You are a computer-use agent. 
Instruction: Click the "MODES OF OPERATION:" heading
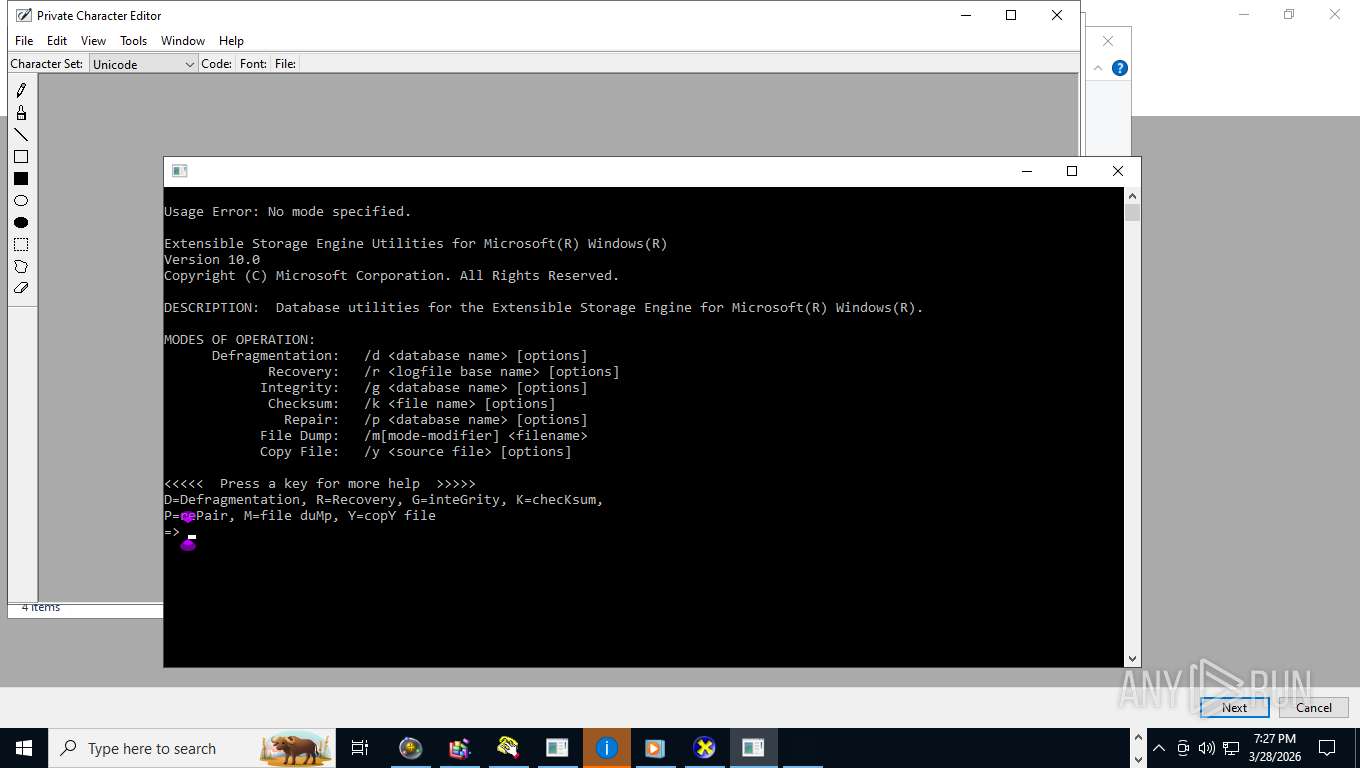point(240,340)
